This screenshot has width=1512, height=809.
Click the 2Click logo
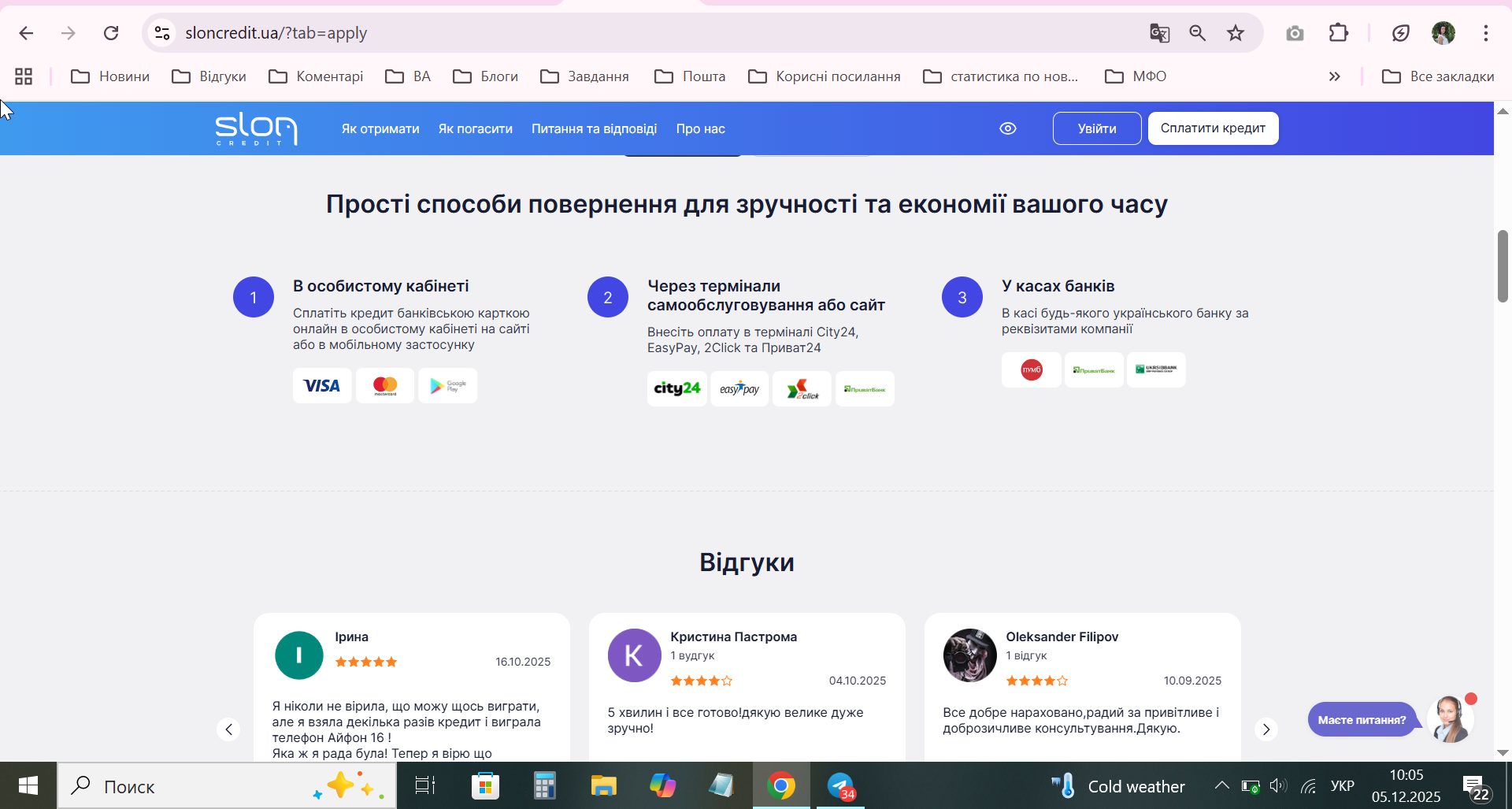802,388
